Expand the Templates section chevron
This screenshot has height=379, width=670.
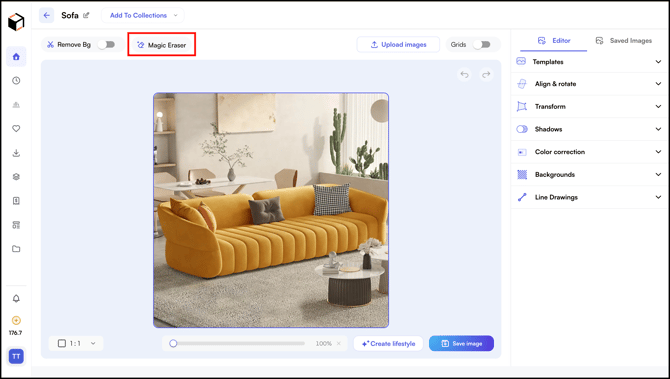click(x=658, y=62)
